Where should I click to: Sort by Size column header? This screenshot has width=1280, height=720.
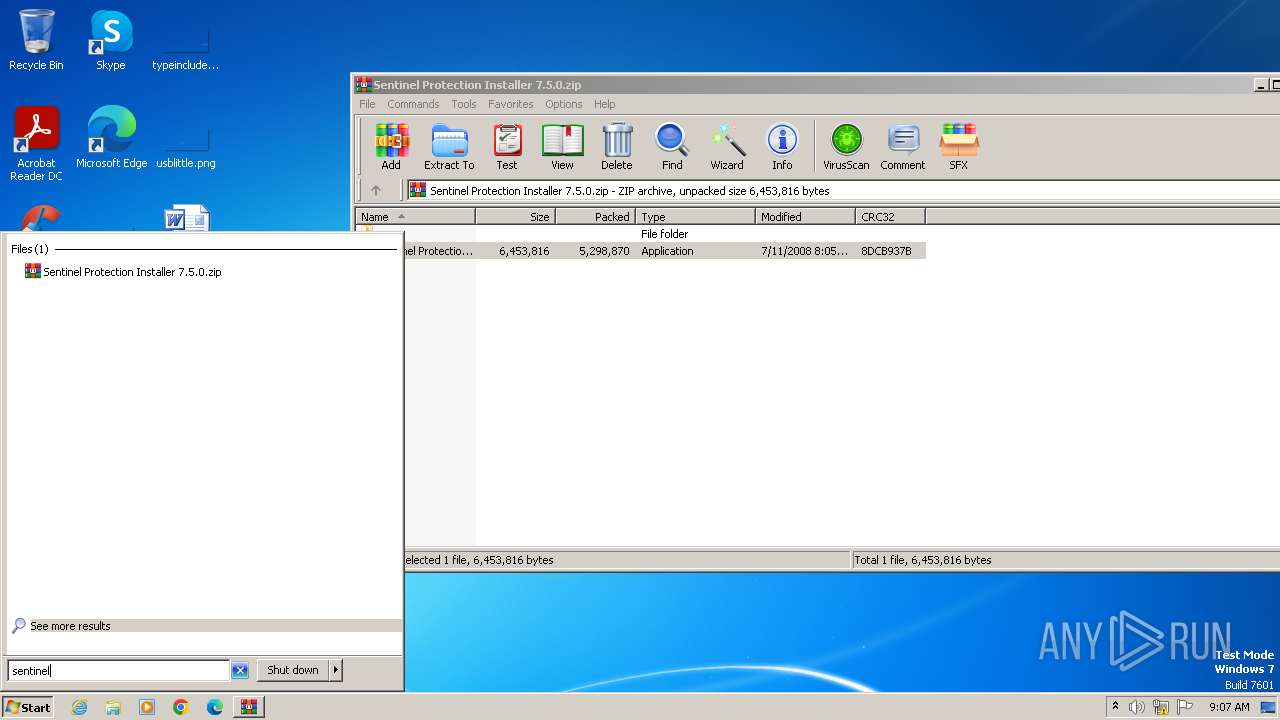[x=515, y=216]
